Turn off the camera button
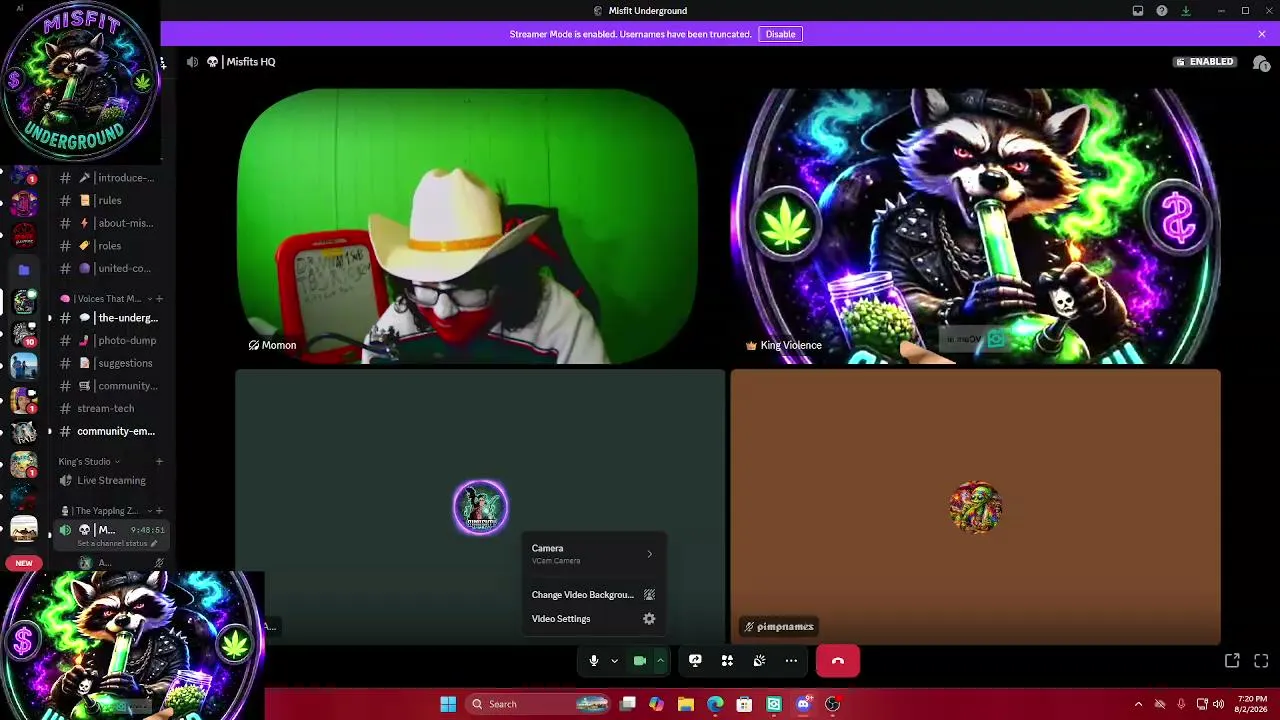1280x720 pixels. tap(640, 661)
